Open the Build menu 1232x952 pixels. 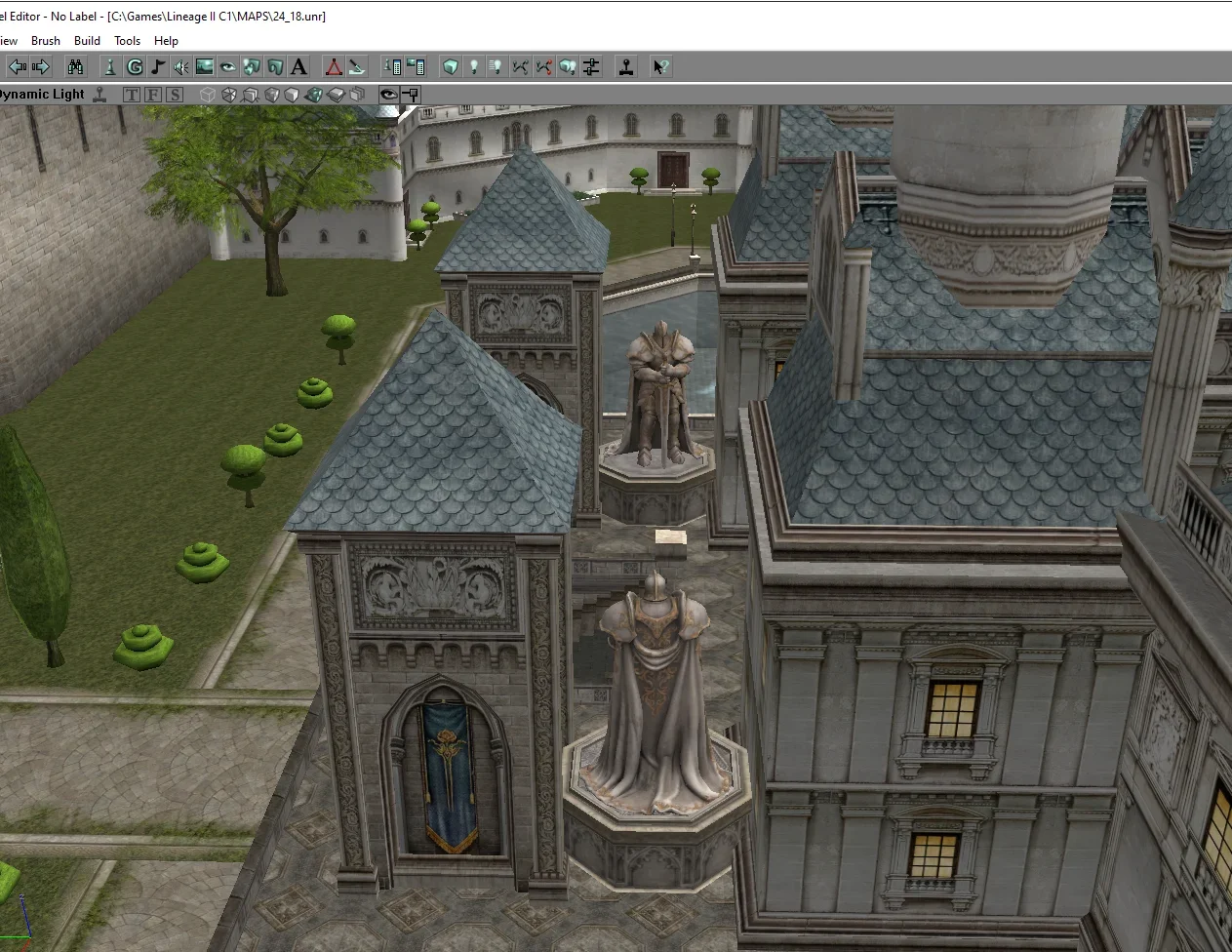tap(87, 41)
